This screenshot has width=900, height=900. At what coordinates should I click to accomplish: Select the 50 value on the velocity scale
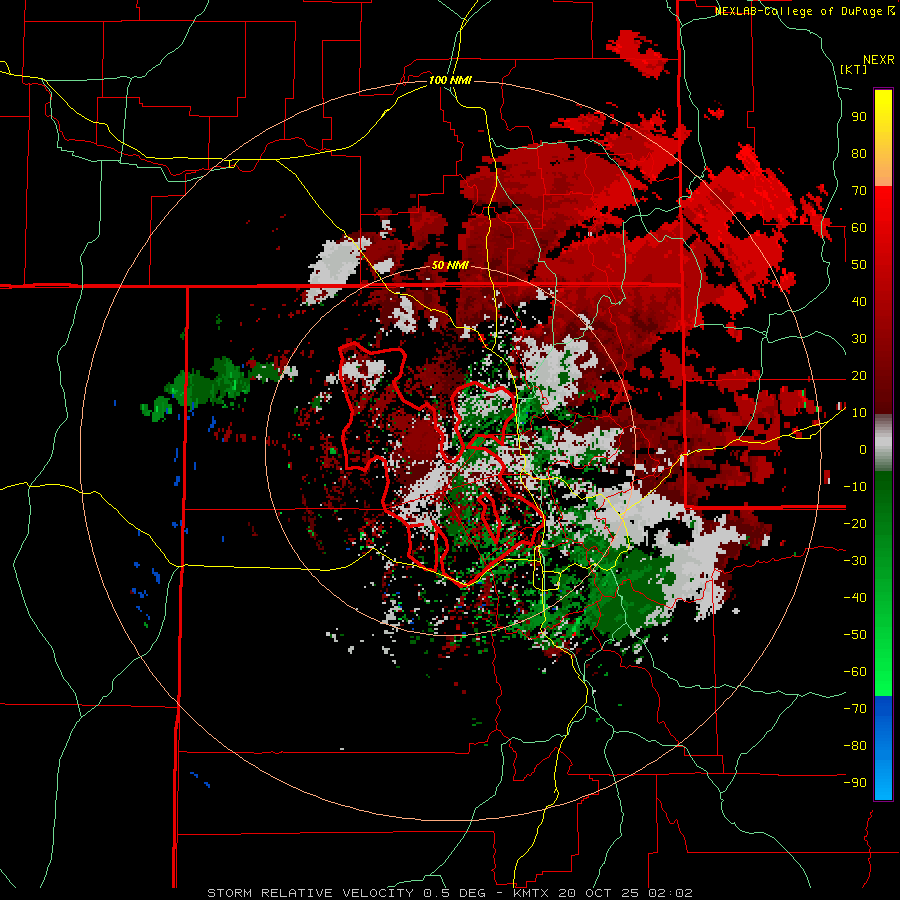[x=859, y=265]
